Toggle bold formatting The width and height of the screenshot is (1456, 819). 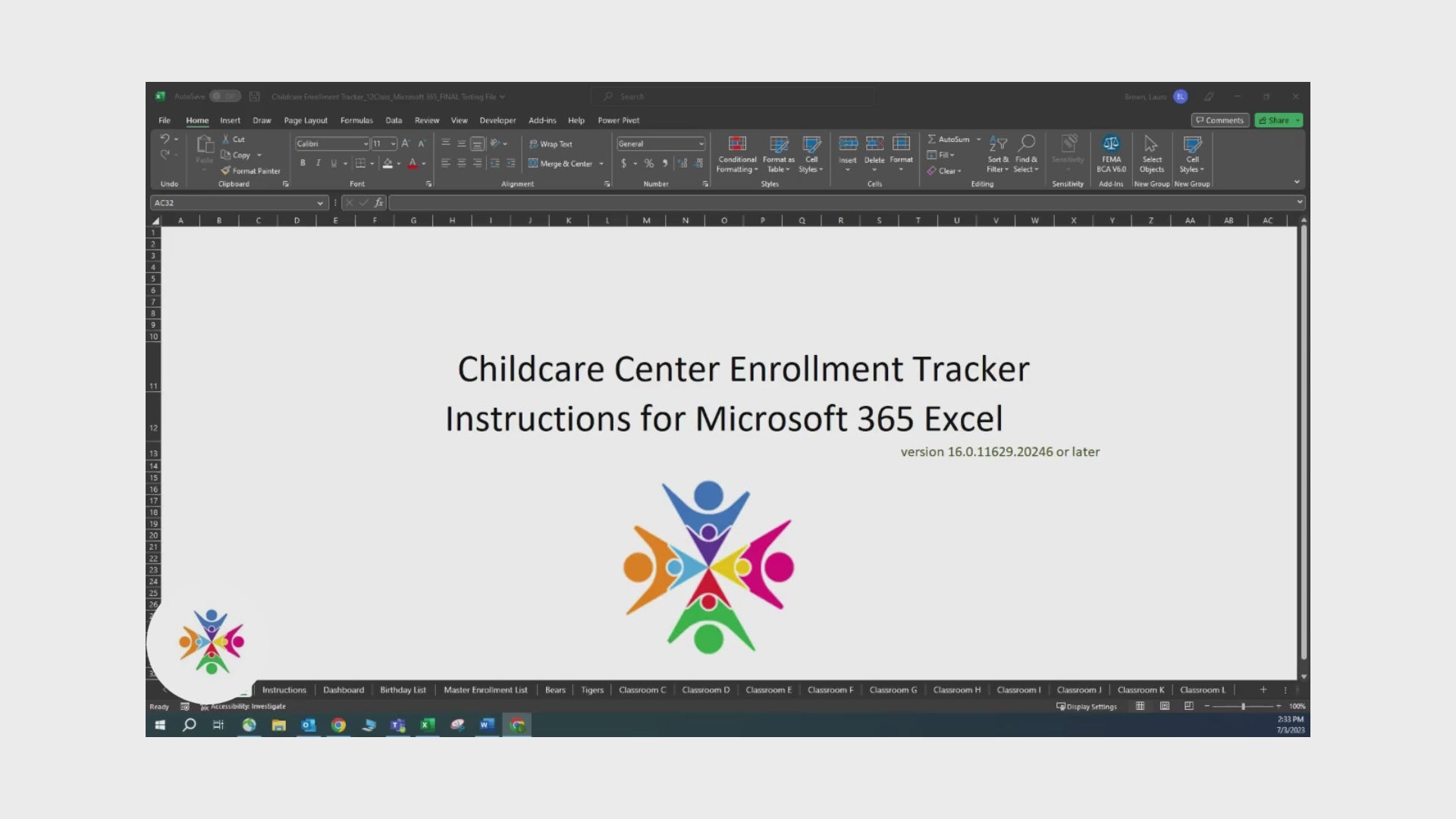pos(303,163)
